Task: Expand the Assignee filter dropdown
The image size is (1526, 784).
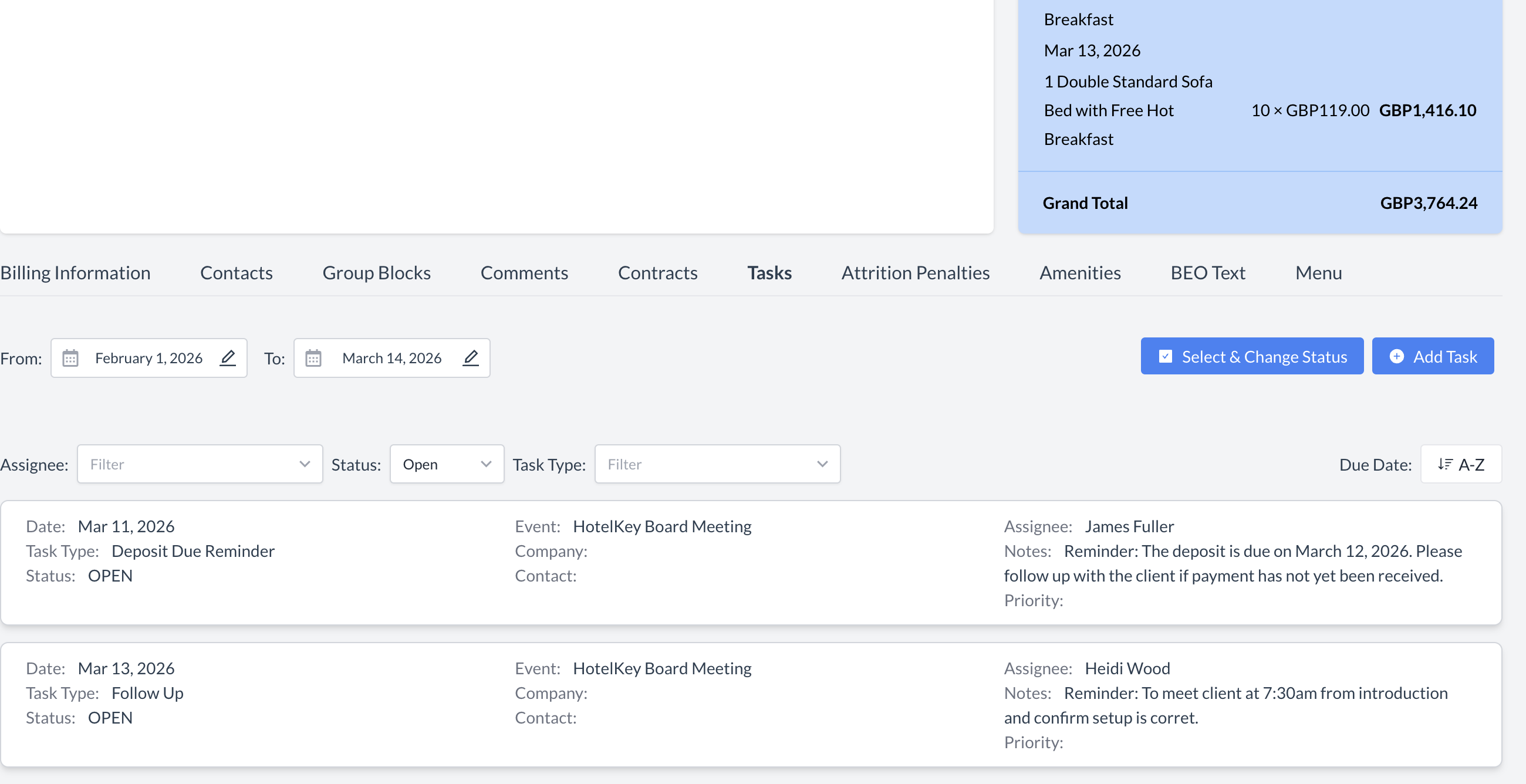Action: (200, 464)
